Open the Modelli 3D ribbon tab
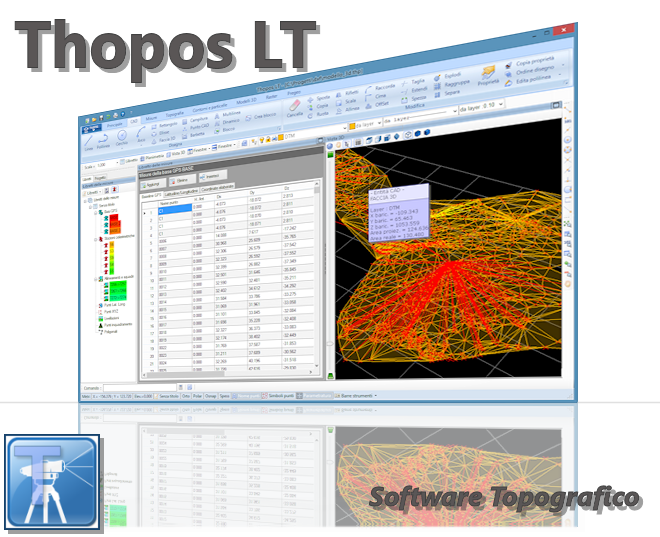This screenshot has width=660, height=537. (246, 101)
